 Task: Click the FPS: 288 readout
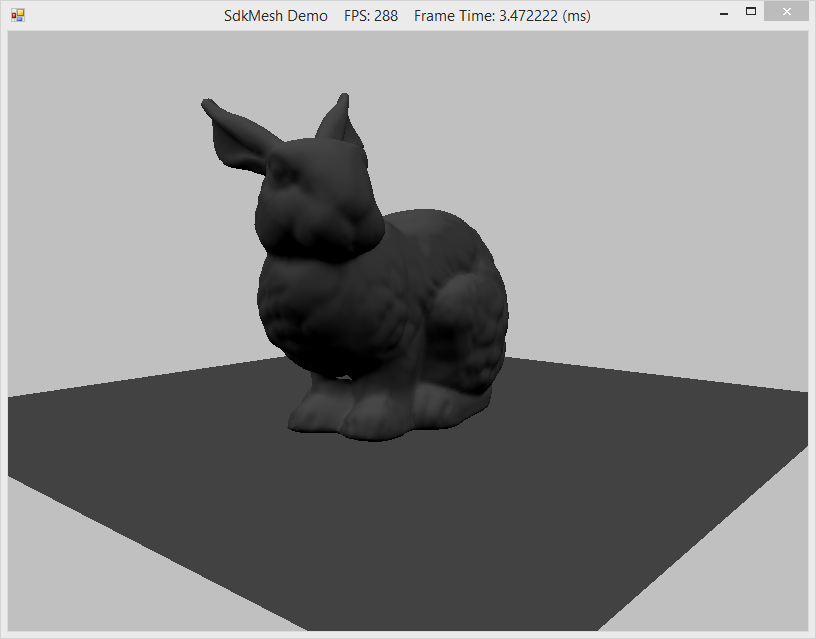click(371, 16)
